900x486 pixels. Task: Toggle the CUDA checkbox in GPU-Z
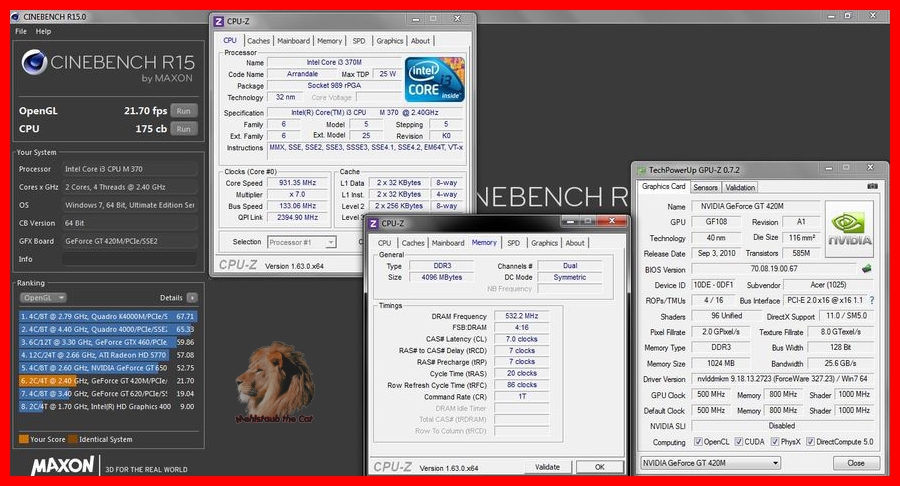(x=739, y=442)
